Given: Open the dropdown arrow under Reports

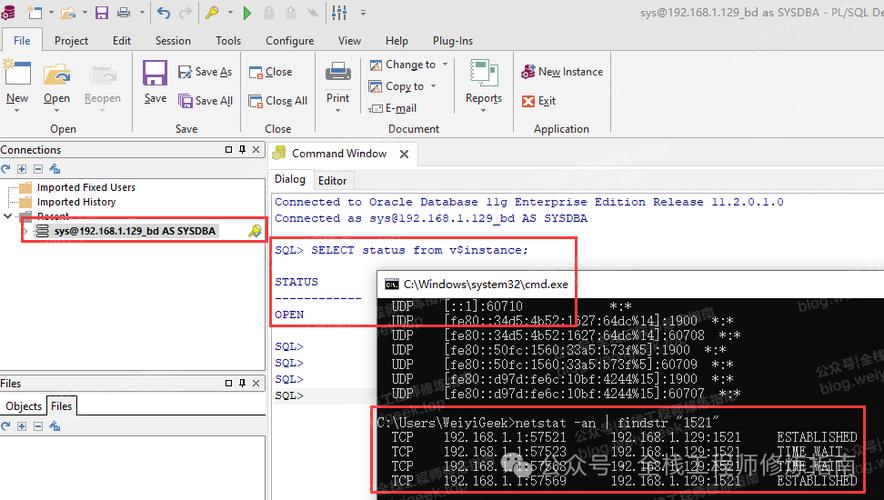Looking at the screenshot, I should point(484,110).
